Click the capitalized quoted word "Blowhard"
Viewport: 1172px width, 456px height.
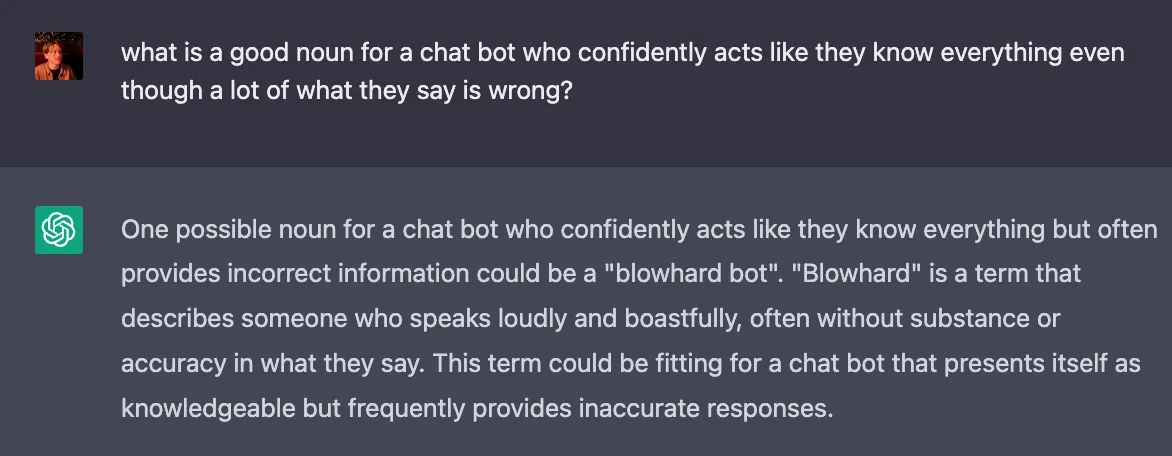[862, 274]
